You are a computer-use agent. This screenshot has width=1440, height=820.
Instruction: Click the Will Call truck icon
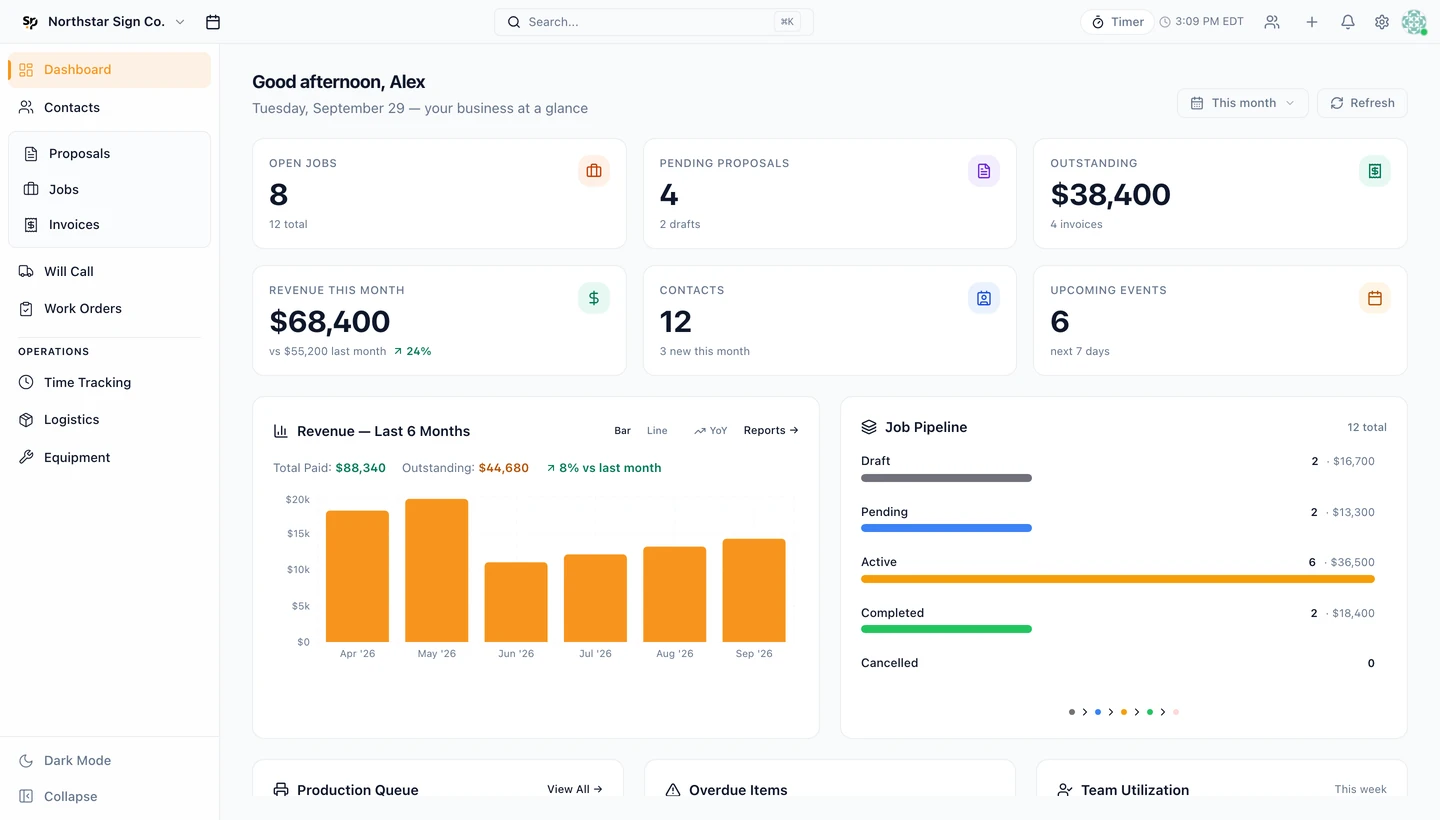pyautogui.click(x=26, y=271)
